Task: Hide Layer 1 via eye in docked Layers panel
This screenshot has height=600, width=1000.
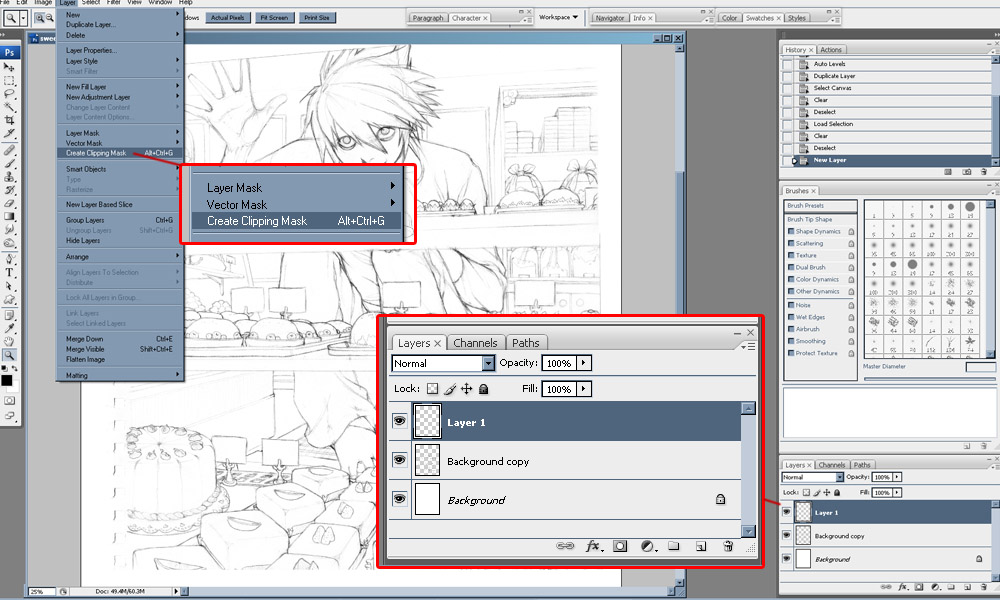Action: (786, 512)
